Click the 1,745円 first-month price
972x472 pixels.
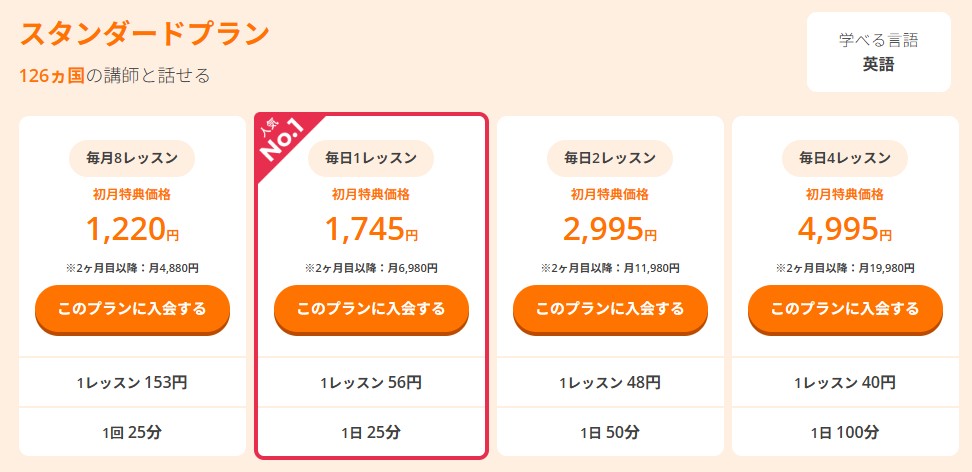pyautogui.click(x=371, y=229)
